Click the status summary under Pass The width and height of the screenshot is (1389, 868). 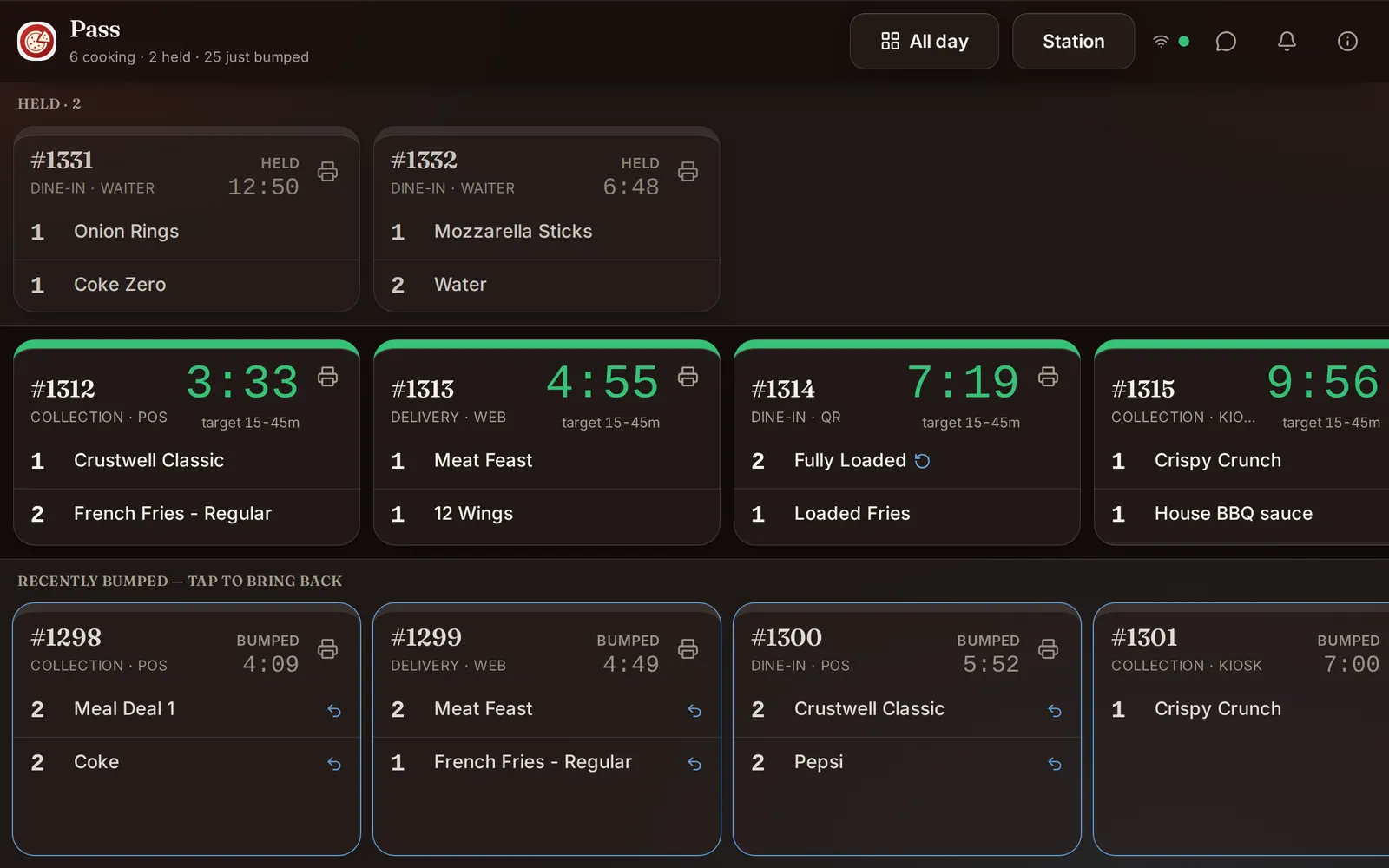coord(189,57)
